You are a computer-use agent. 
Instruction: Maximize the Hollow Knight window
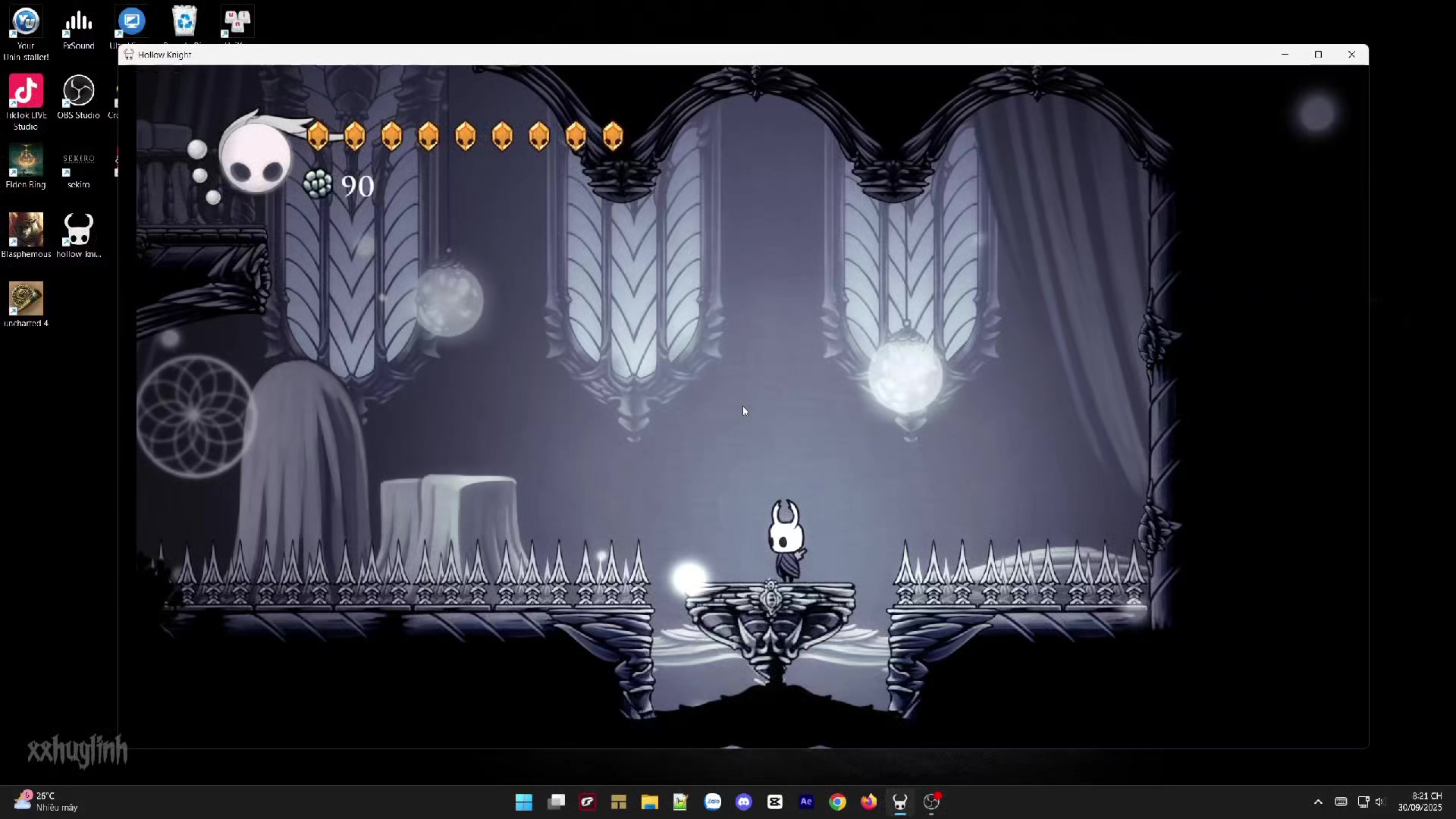coord(1318,55)
